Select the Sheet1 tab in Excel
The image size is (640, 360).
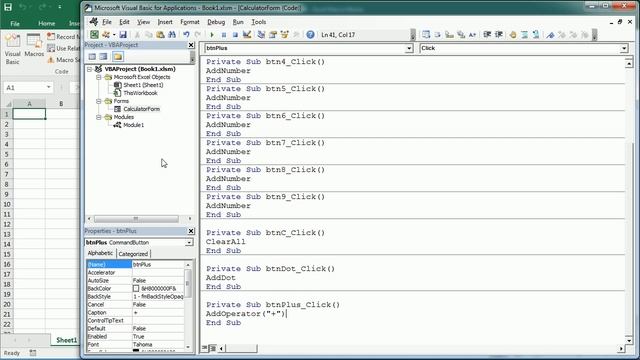[x=67, y=340]
